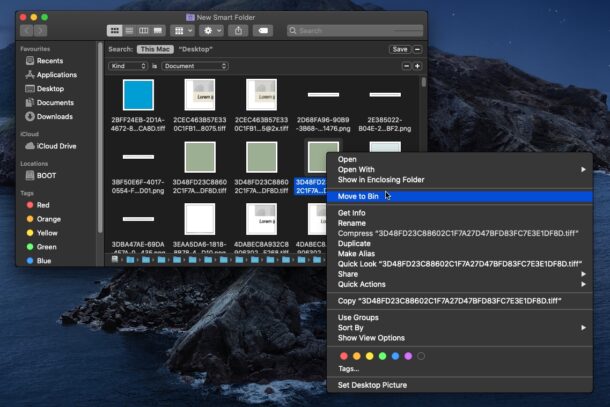Select the blue 2BFF24EB tiff thumbnail

pyautogui.click(x=138, y=95)
